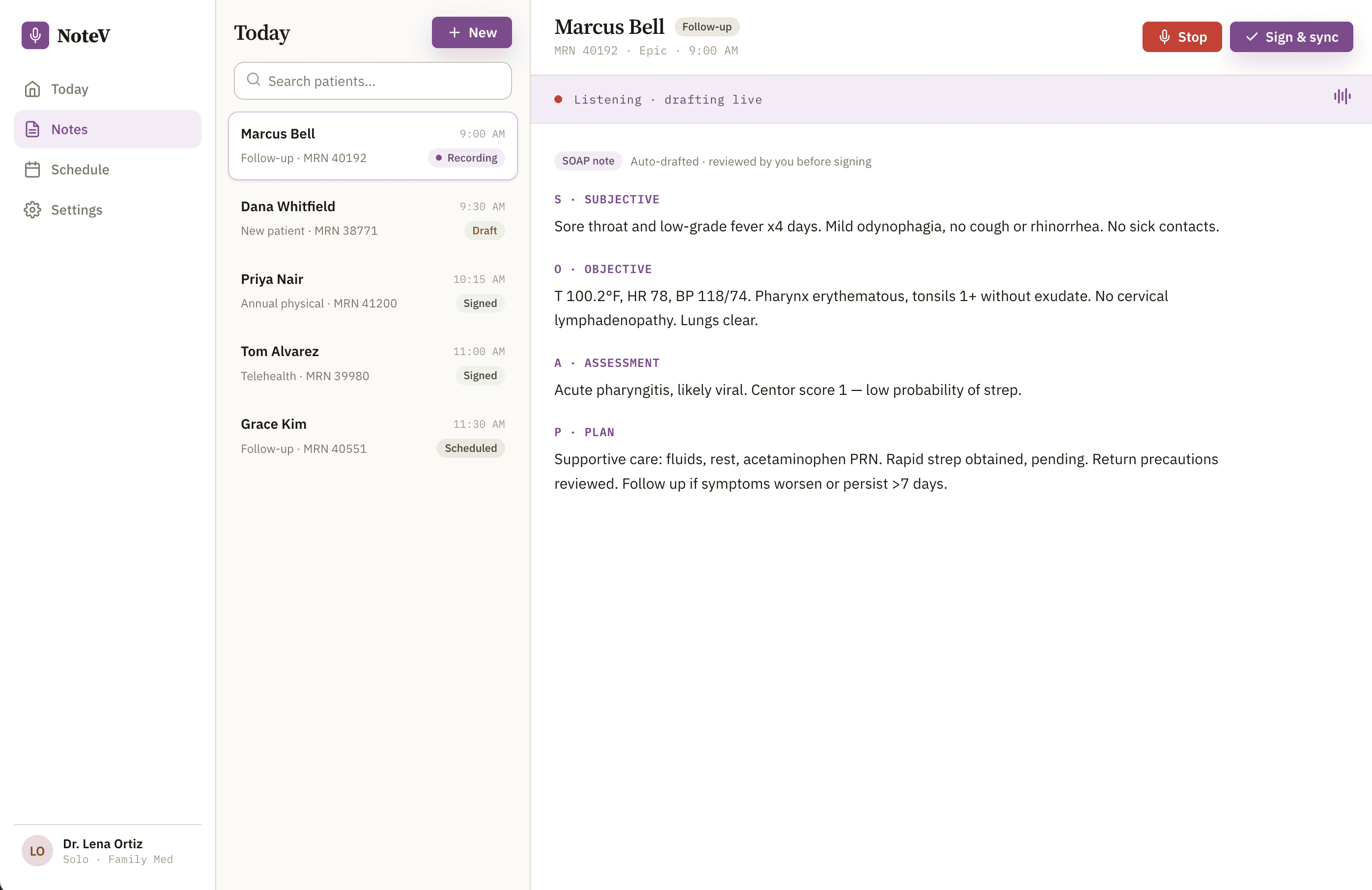Screen dimensions: 1372x890
Task: Click the LO avatar for Dr. Lena Ortiz
Action: [x=37, y=850]
